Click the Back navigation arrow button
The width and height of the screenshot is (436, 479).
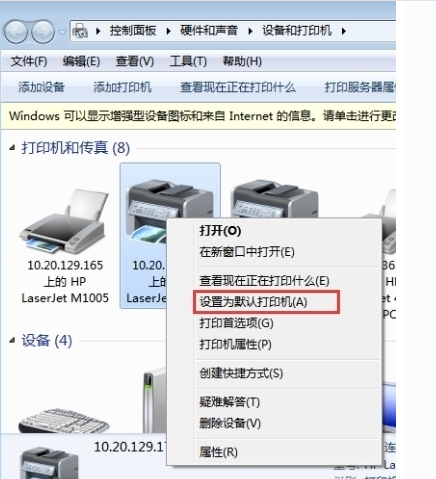16,32
